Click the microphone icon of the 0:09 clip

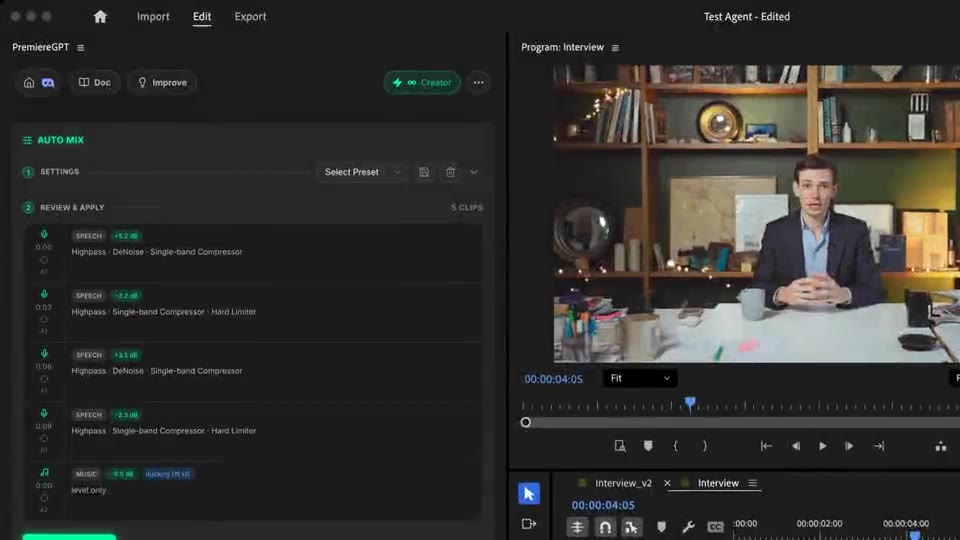click(x=44, y=414)
